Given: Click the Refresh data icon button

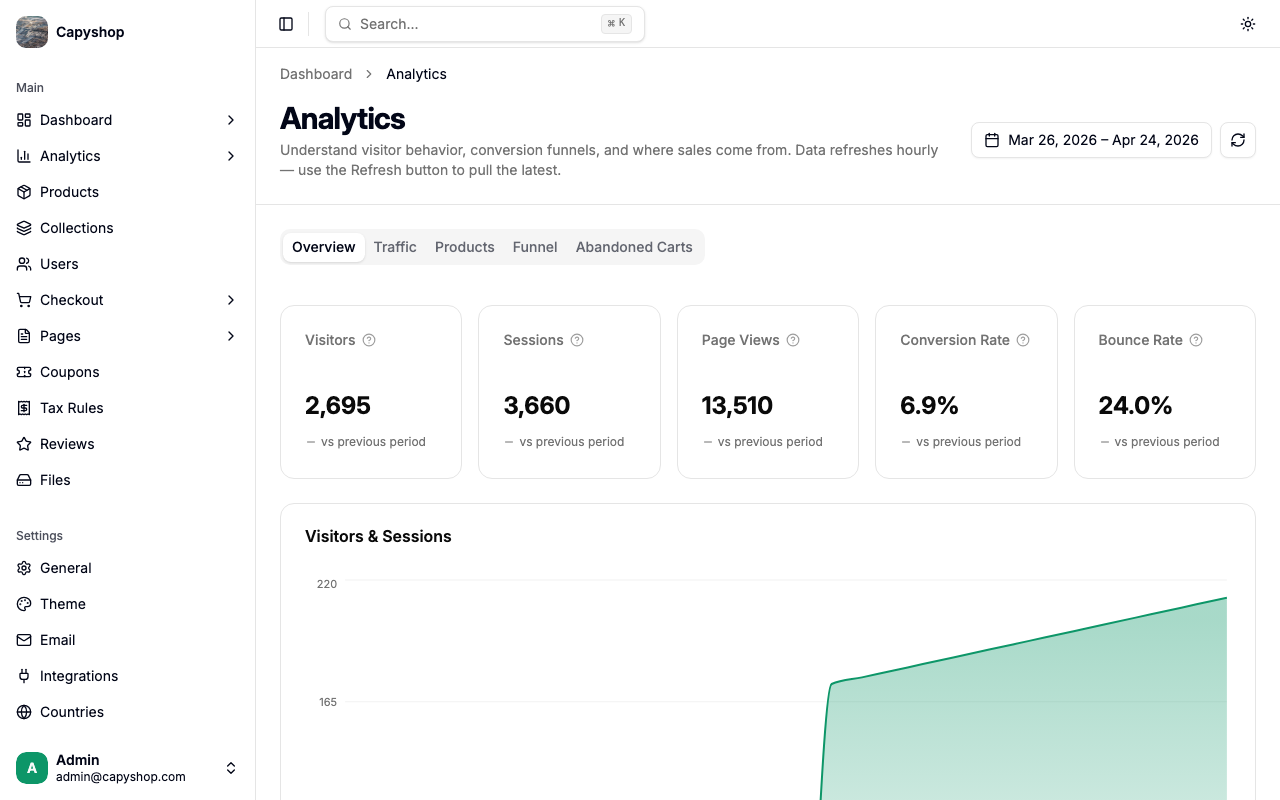Looking at the screenshot, I should pyautogui.click(x=1238, y=140).
